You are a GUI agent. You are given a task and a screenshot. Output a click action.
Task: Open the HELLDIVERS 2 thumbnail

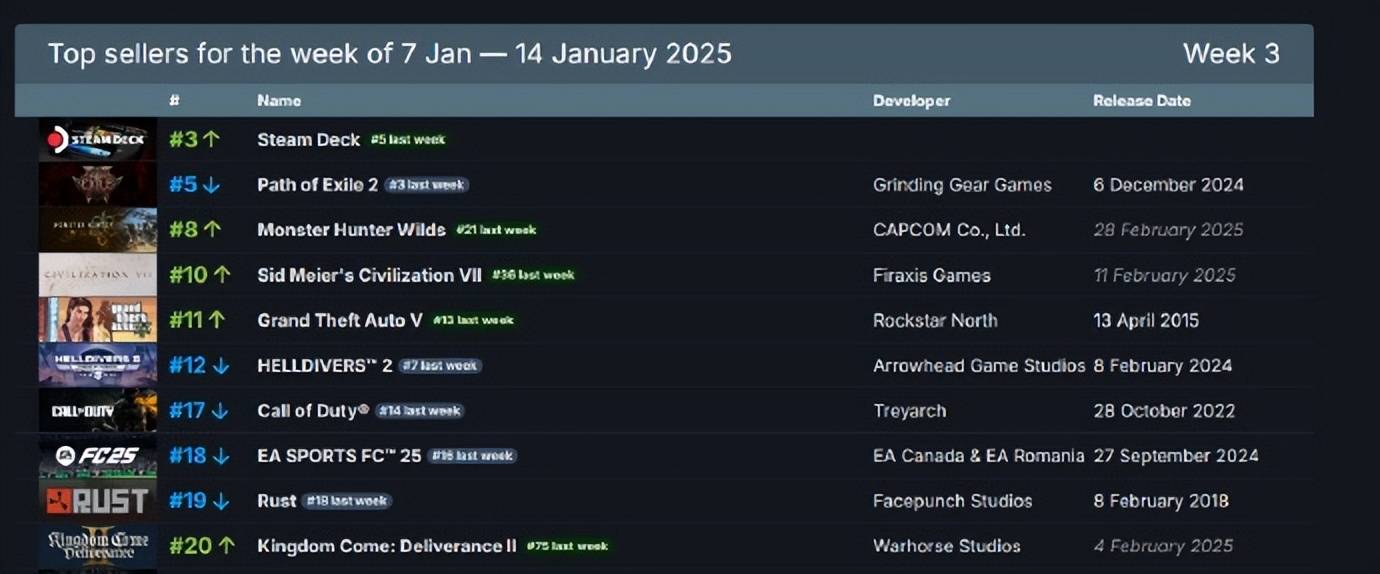pyautogui.click(x=98, y=365)
